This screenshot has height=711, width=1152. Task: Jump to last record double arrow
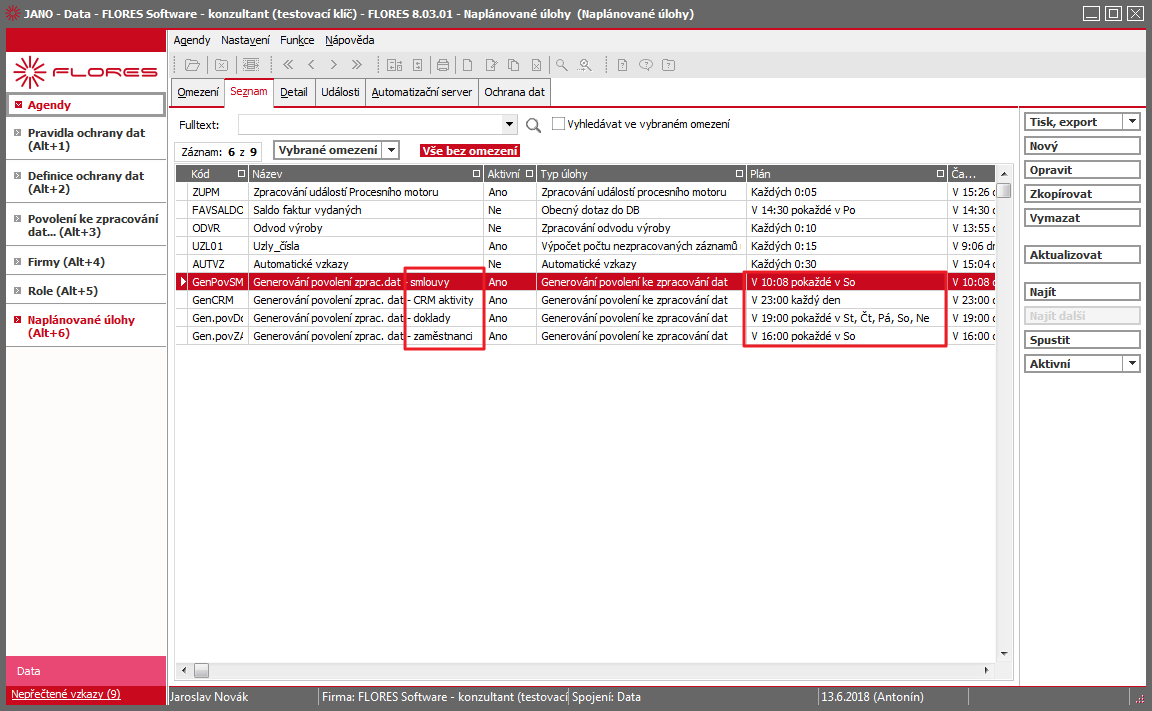(x=357, y=65)
